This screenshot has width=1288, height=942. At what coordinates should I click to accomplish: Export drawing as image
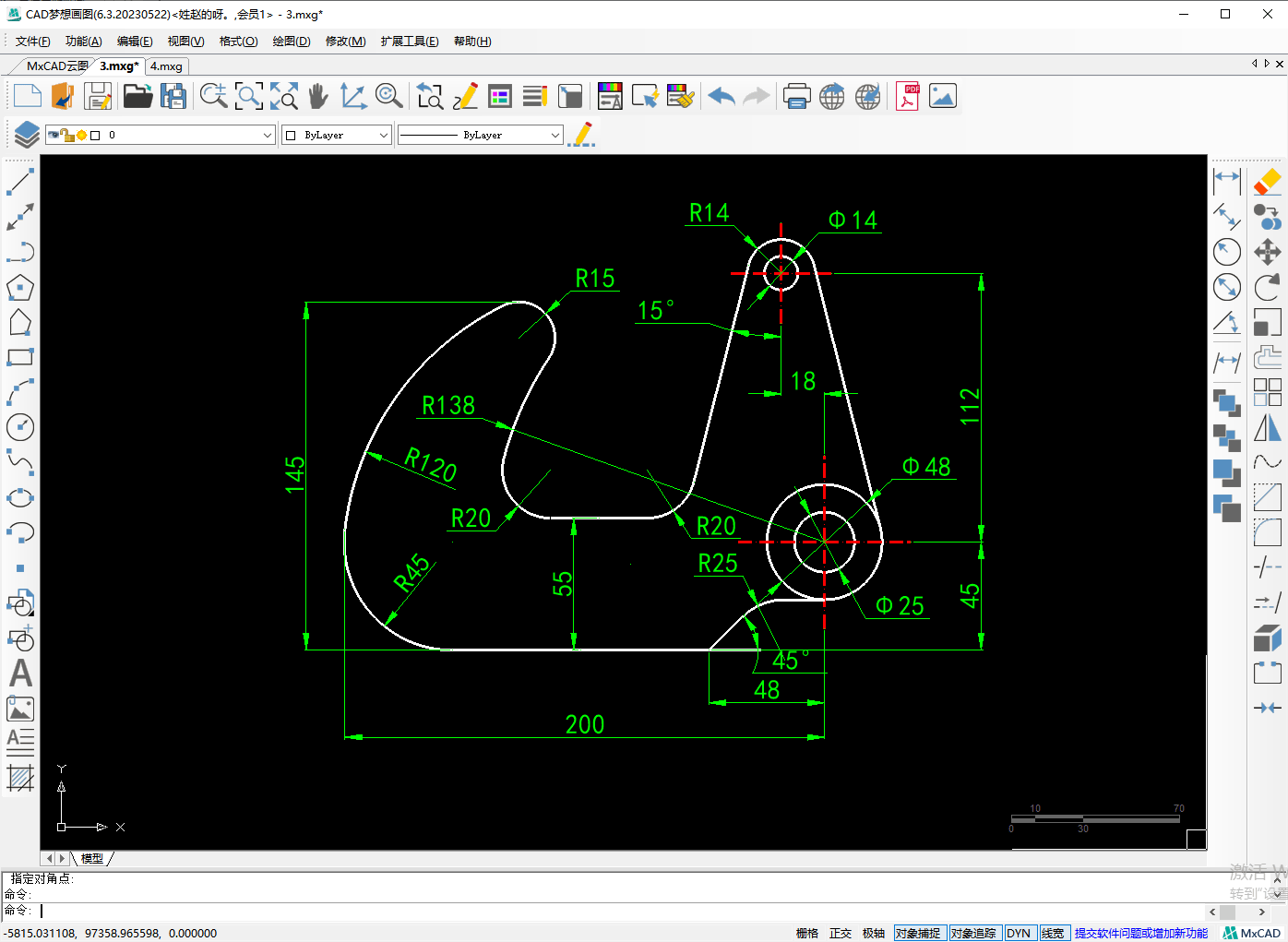[x=943, y=96]
